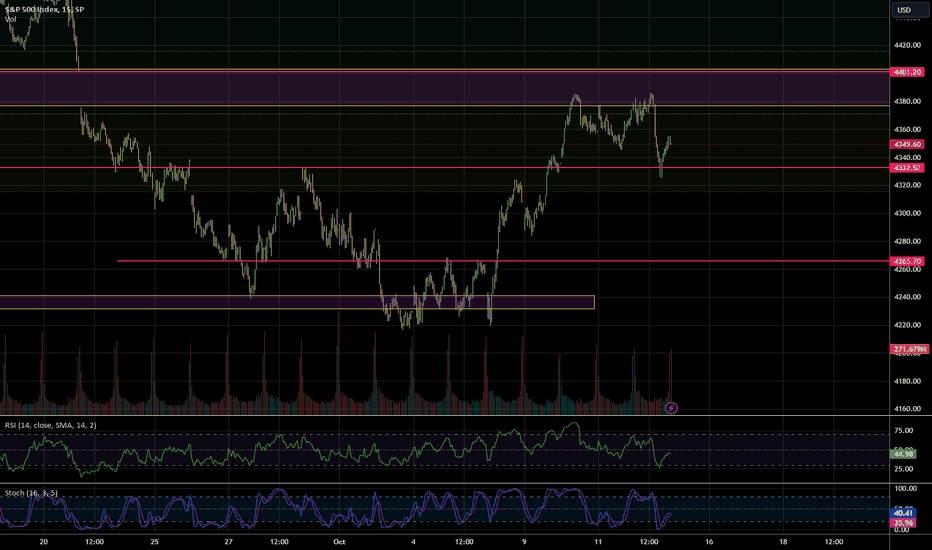Image resolution: width=932 pixels, height=550 pixels.
Task: Click the 4265.70 price line label
Action: coord(906,261)
